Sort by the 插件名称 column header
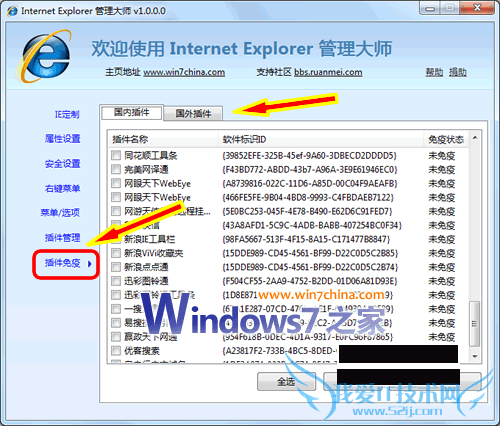 [x=163, y=139]
